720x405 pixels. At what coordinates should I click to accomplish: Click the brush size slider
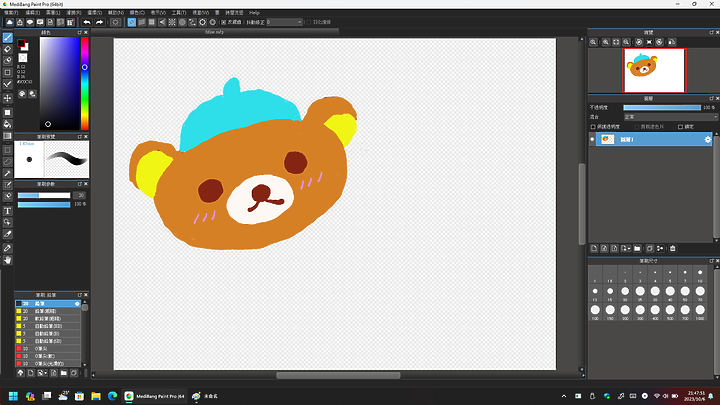pos(44,196)
